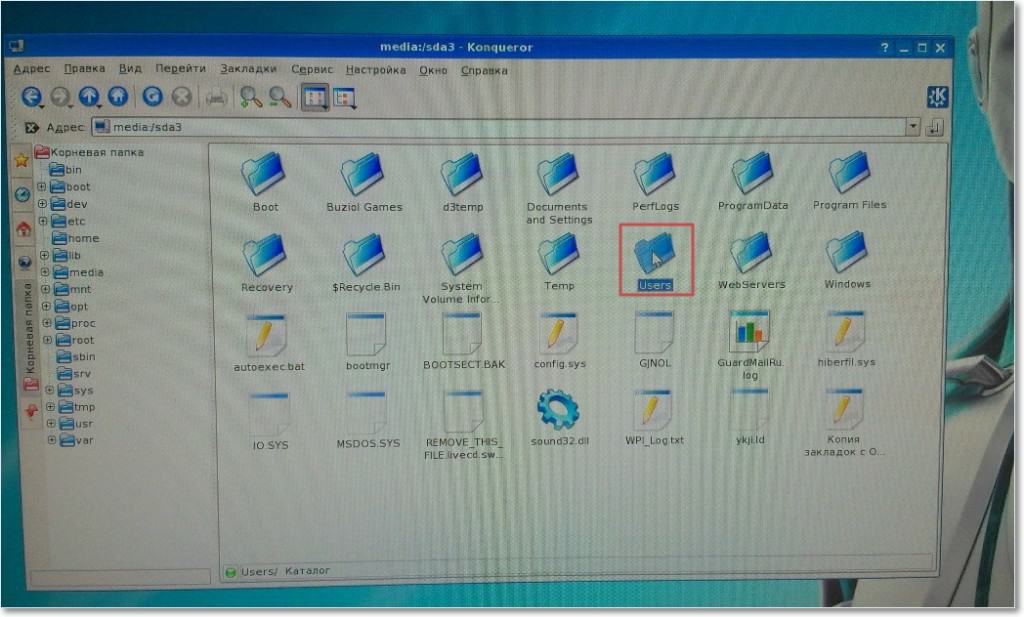Open the Bookmarks star sidebar tab
Screen dimensions: 1024x617
(x=21, y=160)
